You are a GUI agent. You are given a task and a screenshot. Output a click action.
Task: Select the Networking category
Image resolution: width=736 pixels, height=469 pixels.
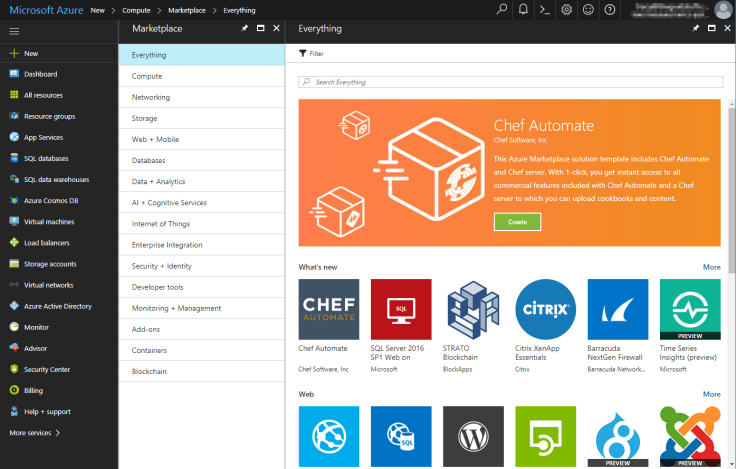click(151, 97)
